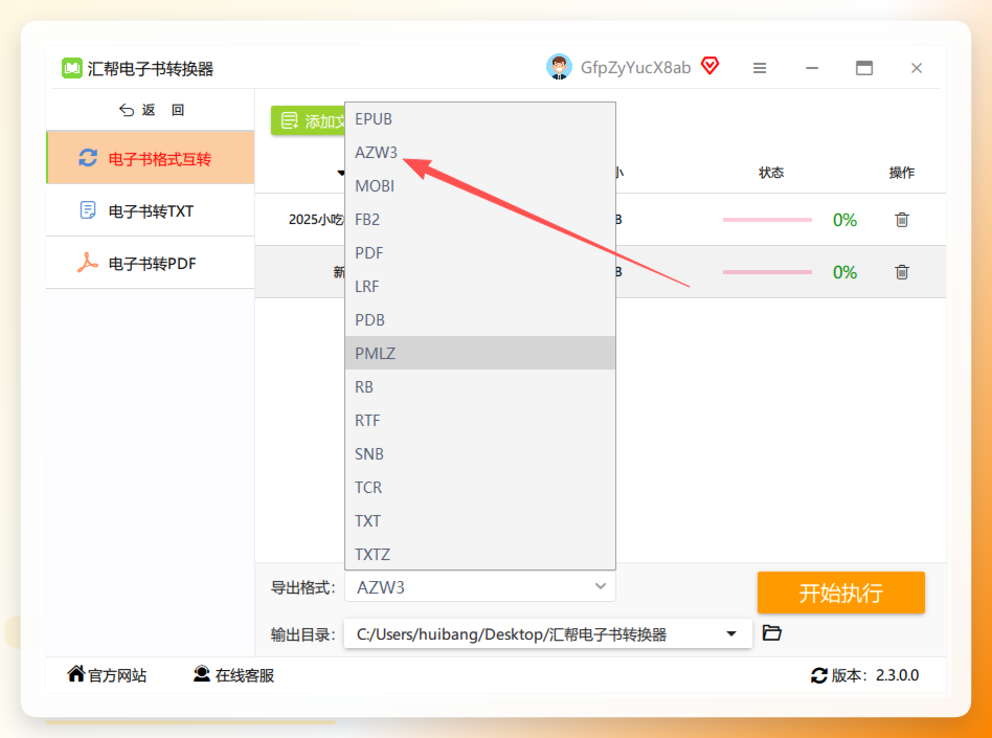Delete the 2025小吃 file row

[x=902, y=219]
